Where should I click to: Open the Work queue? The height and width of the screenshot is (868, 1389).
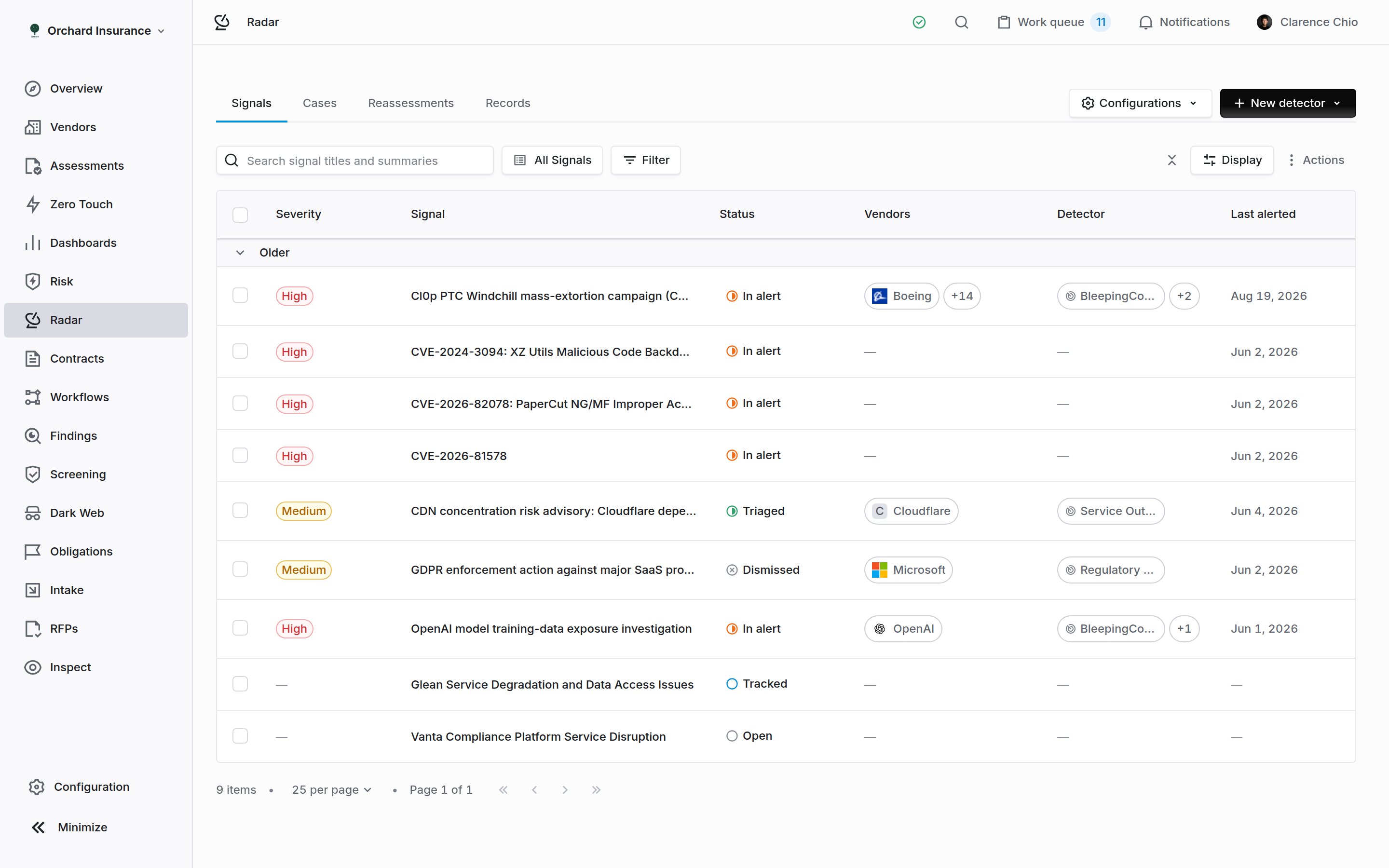click(1054, 22)
